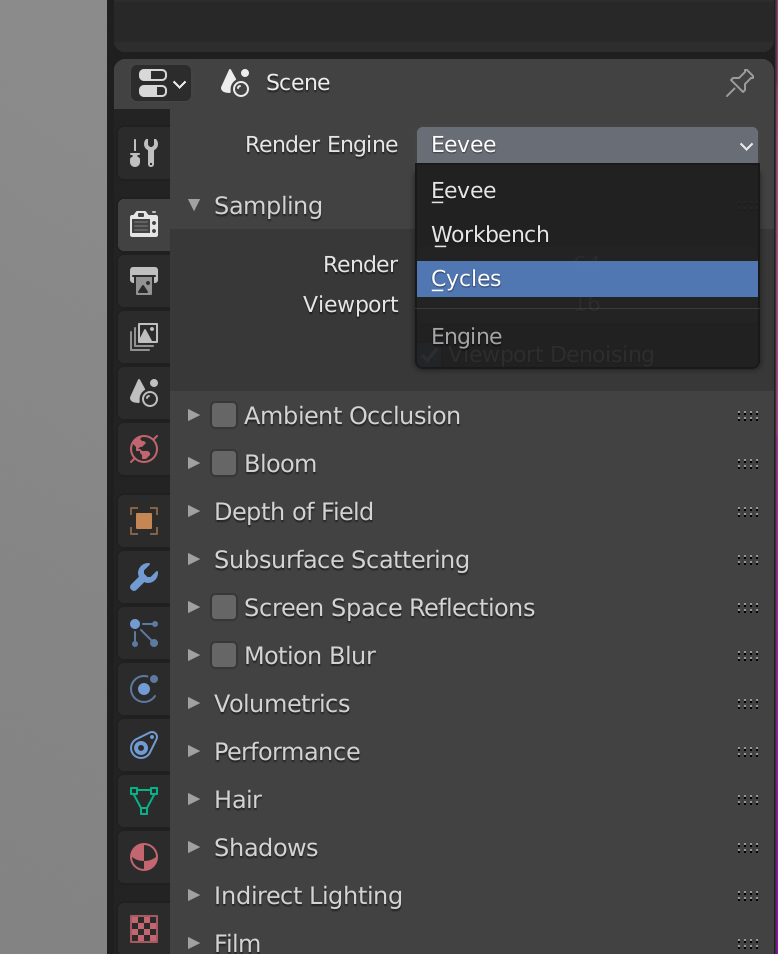This screenshot has height=954, width=778.
Task: Click the Scene label in the header
Action: [x=298, y=83]
